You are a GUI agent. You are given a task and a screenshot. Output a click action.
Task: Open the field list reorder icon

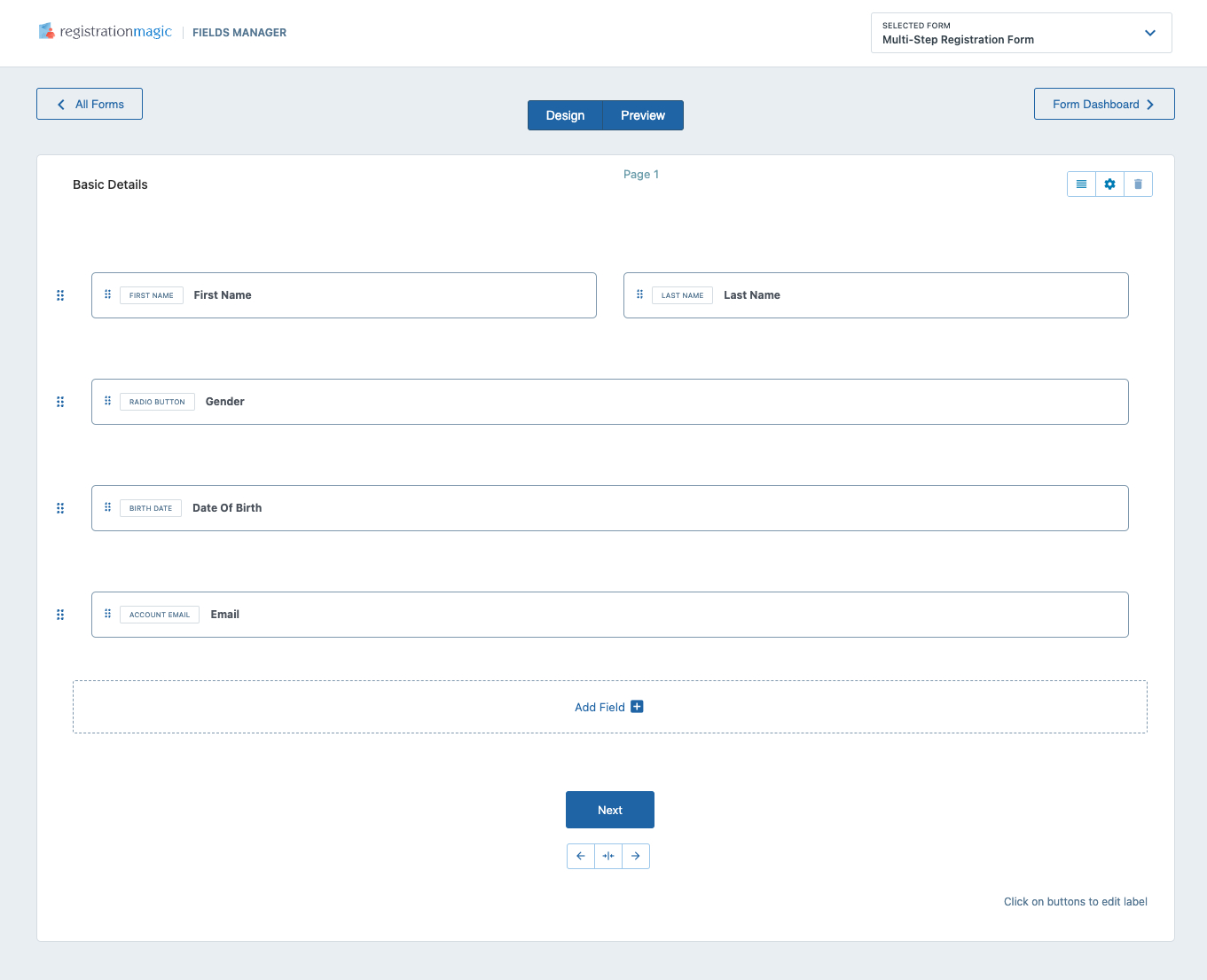click(1081, 184)
